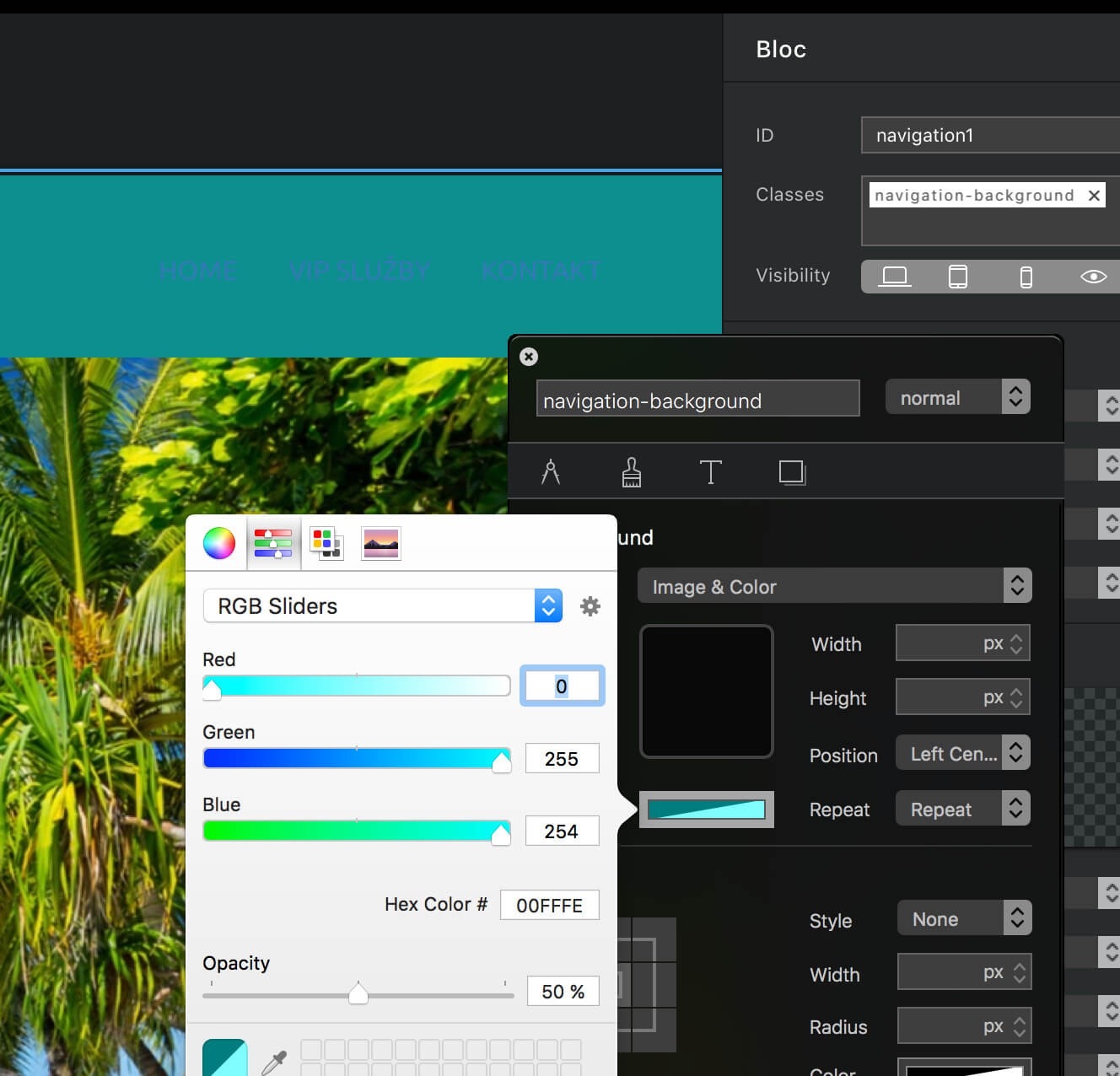Viewport: 1120px width, 1076px height.
Task: Expand the Image & Color background type dropdown
Action: pyautogui.click(x=835, y=586)
